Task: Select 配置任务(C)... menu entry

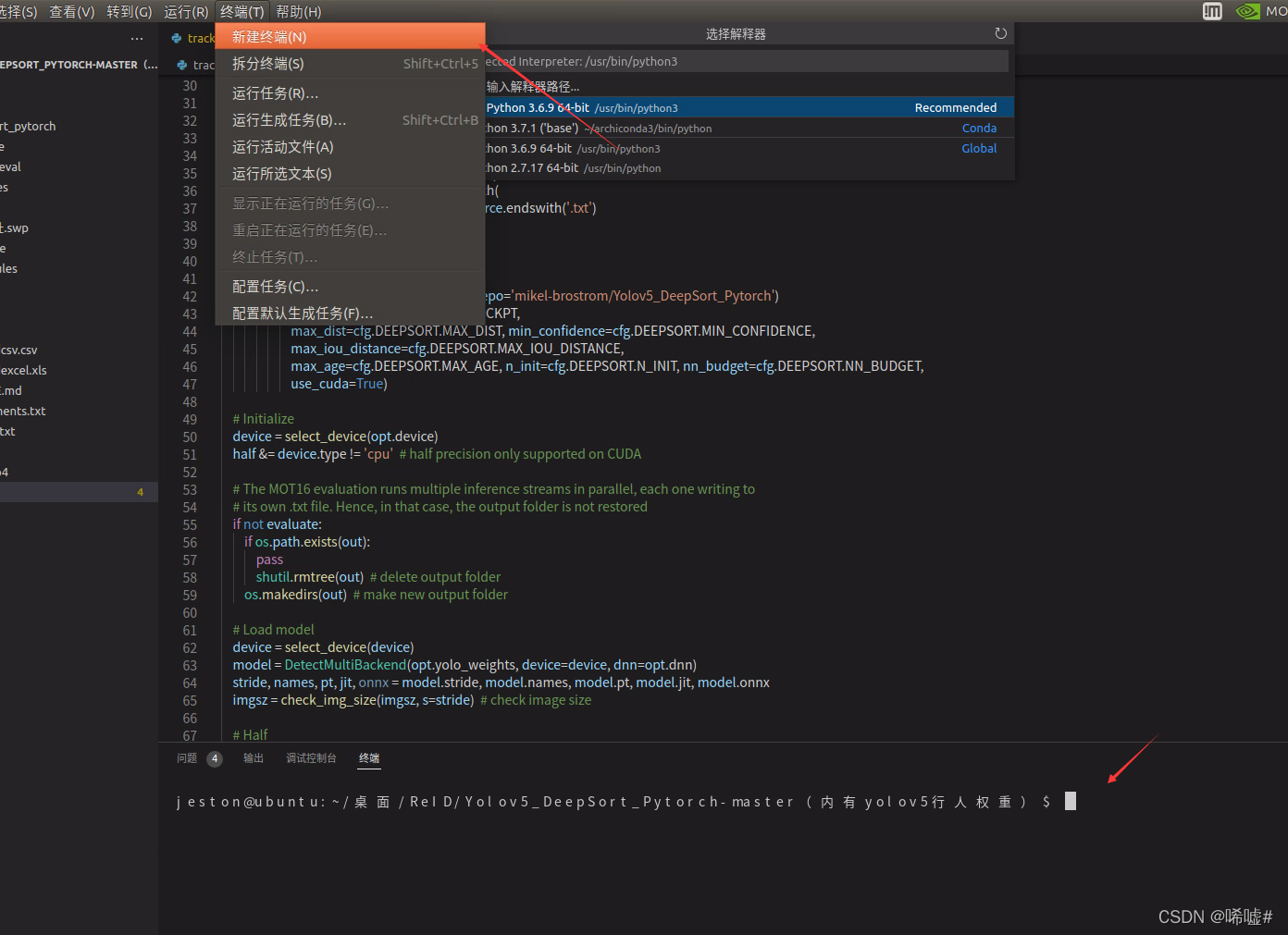Action: pyautogui.click(x=350, y=287)
